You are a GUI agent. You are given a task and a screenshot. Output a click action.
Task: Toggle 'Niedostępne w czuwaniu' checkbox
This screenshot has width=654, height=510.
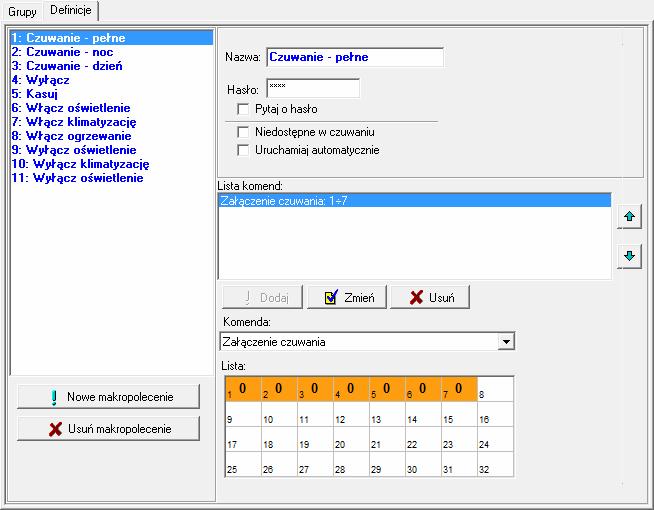243,132
